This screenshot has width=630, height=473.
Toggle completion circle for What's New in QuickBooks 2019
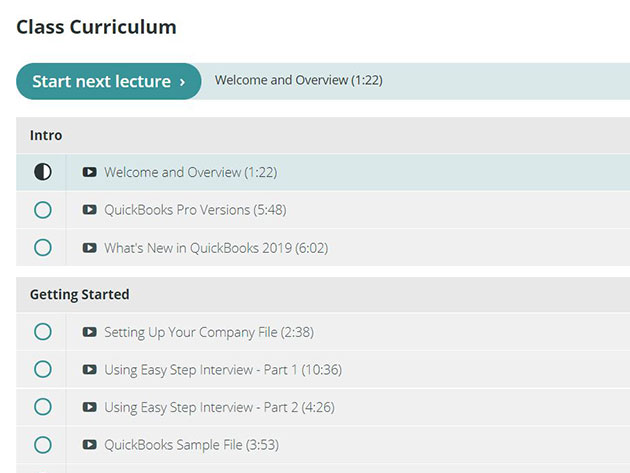pos(43,248)
